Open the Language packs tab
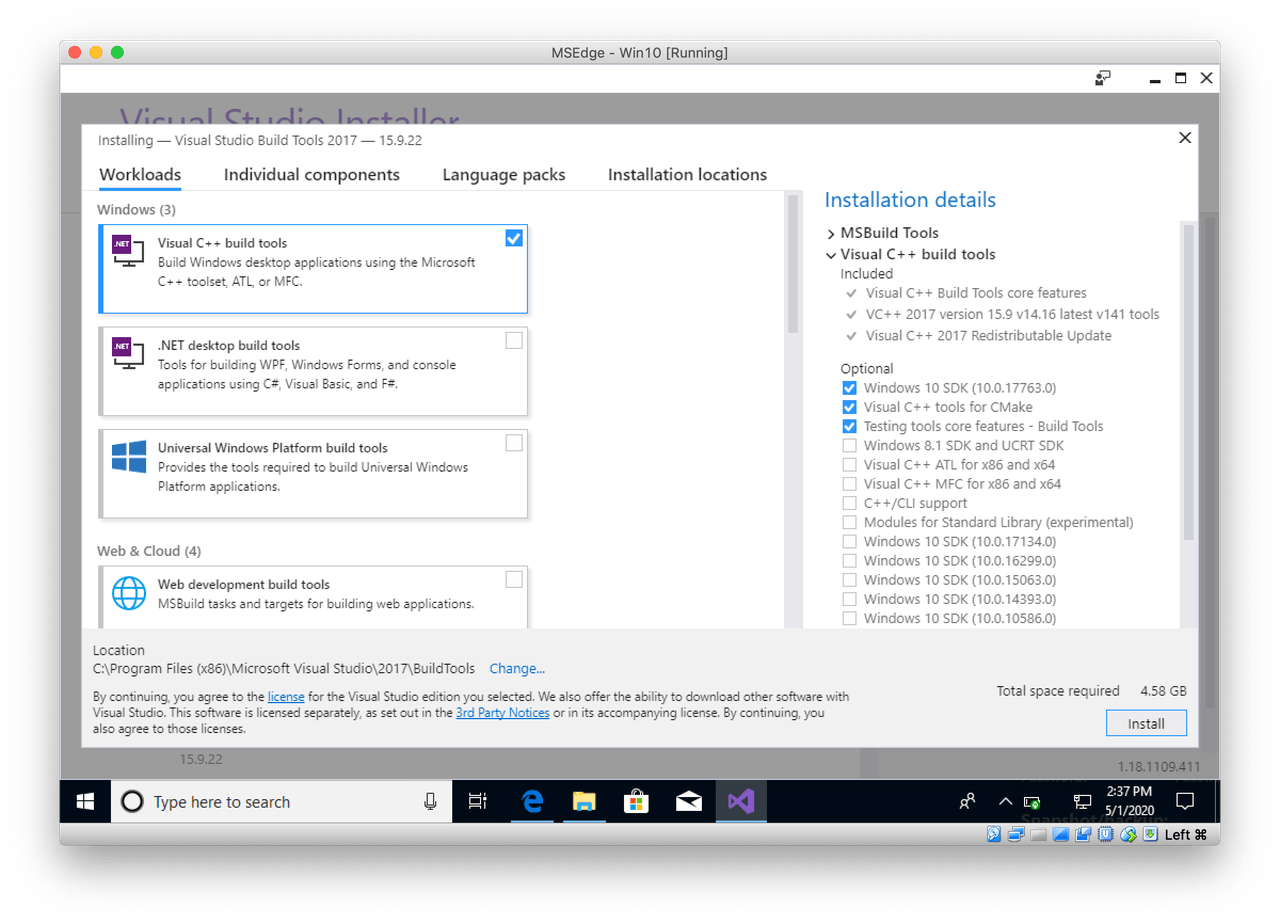This screenshot has width=1280, height=924. pos(503,174)
